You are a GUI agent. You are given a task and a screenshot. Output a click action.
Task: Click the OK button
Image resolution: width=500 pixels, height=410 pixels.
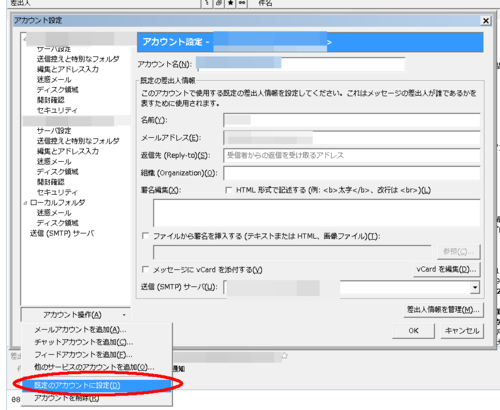413,331
